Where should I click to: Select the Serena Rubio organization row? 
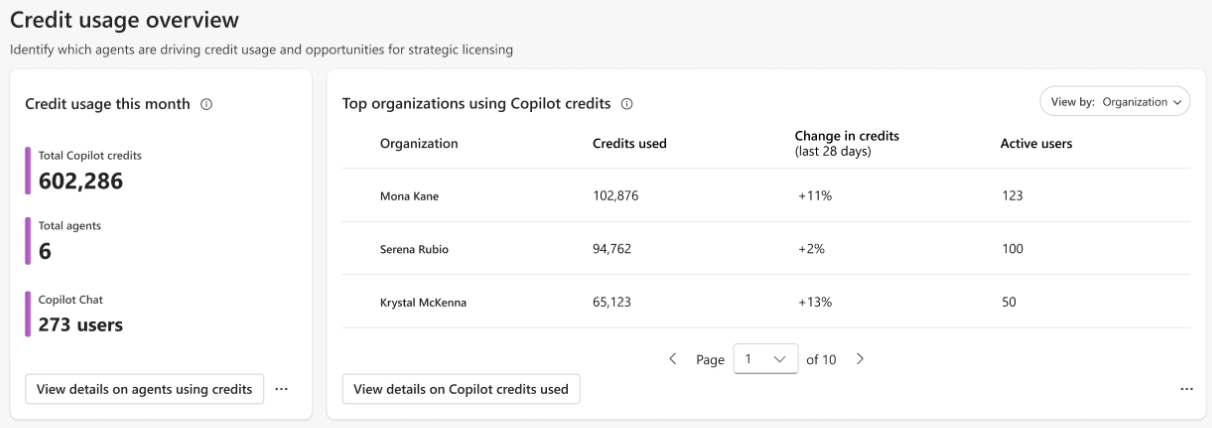point(414,249)
